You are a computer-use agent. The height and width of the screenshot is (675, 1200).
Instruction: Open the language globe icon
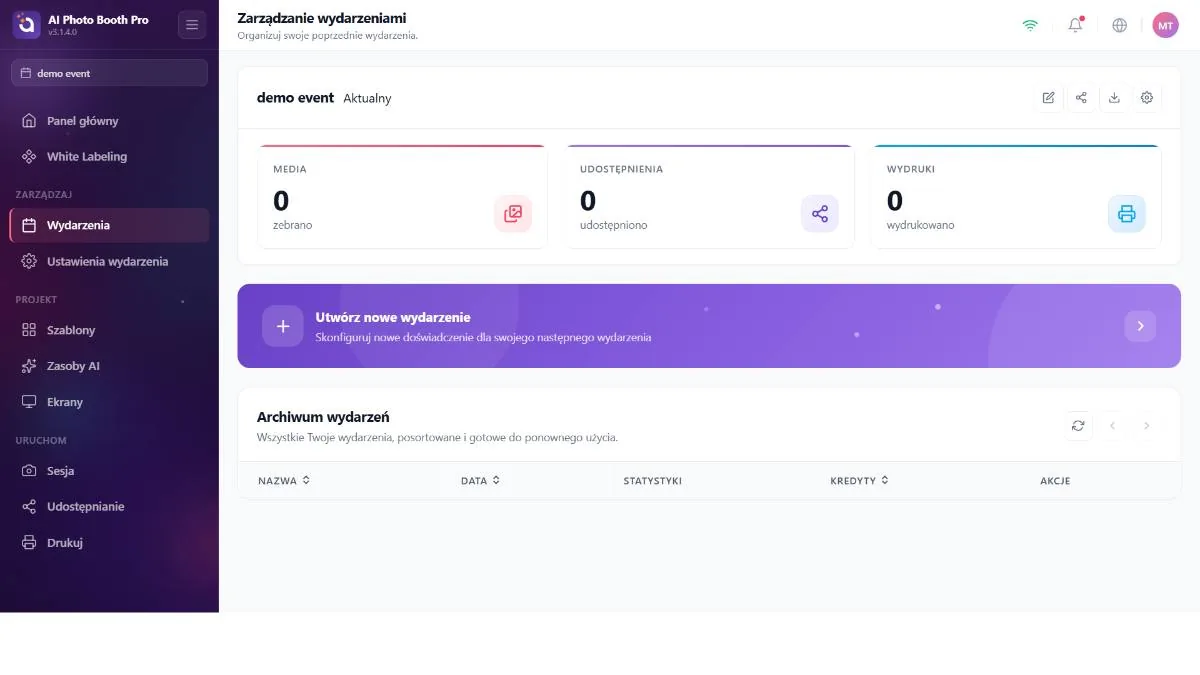pos(1120,25)
